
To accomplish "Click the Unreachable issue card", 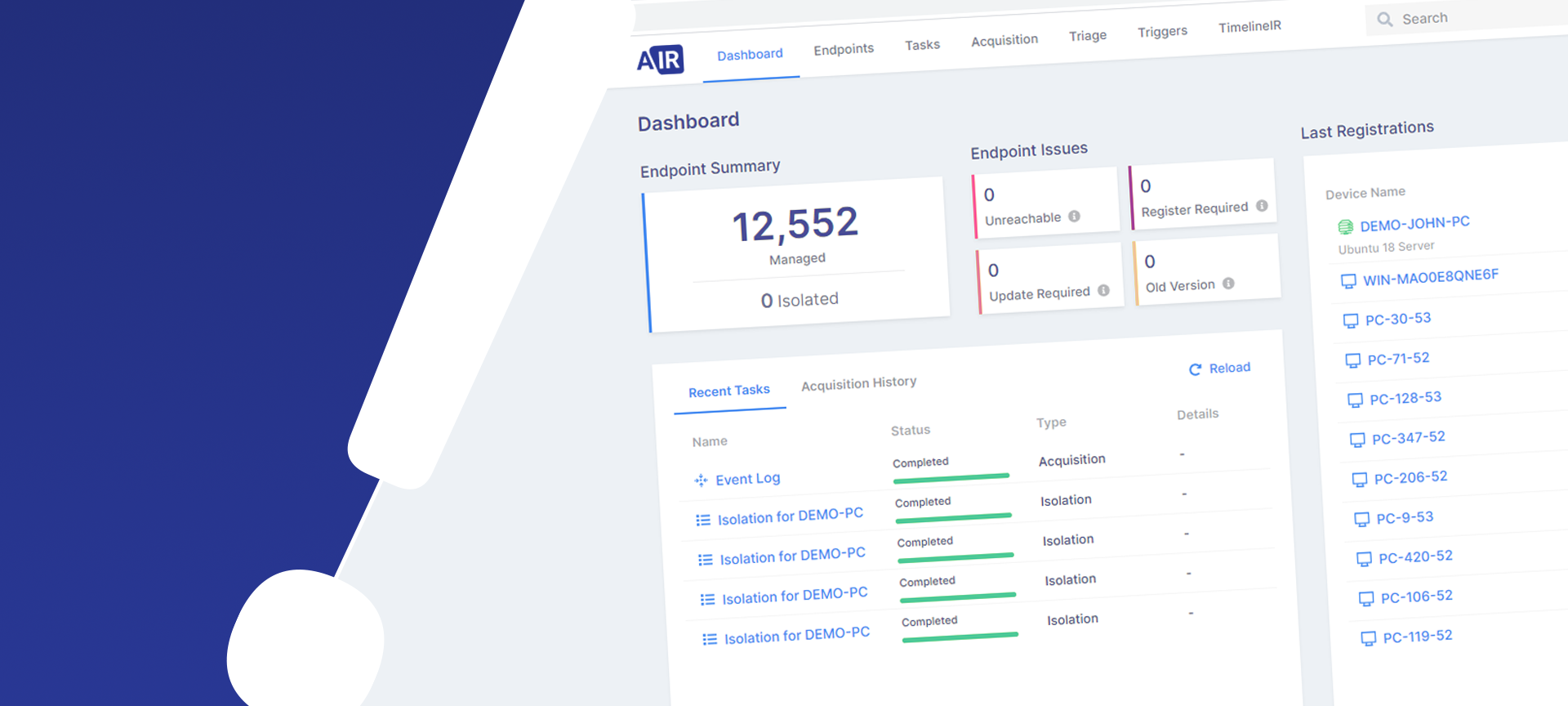I will point(1046,204).
